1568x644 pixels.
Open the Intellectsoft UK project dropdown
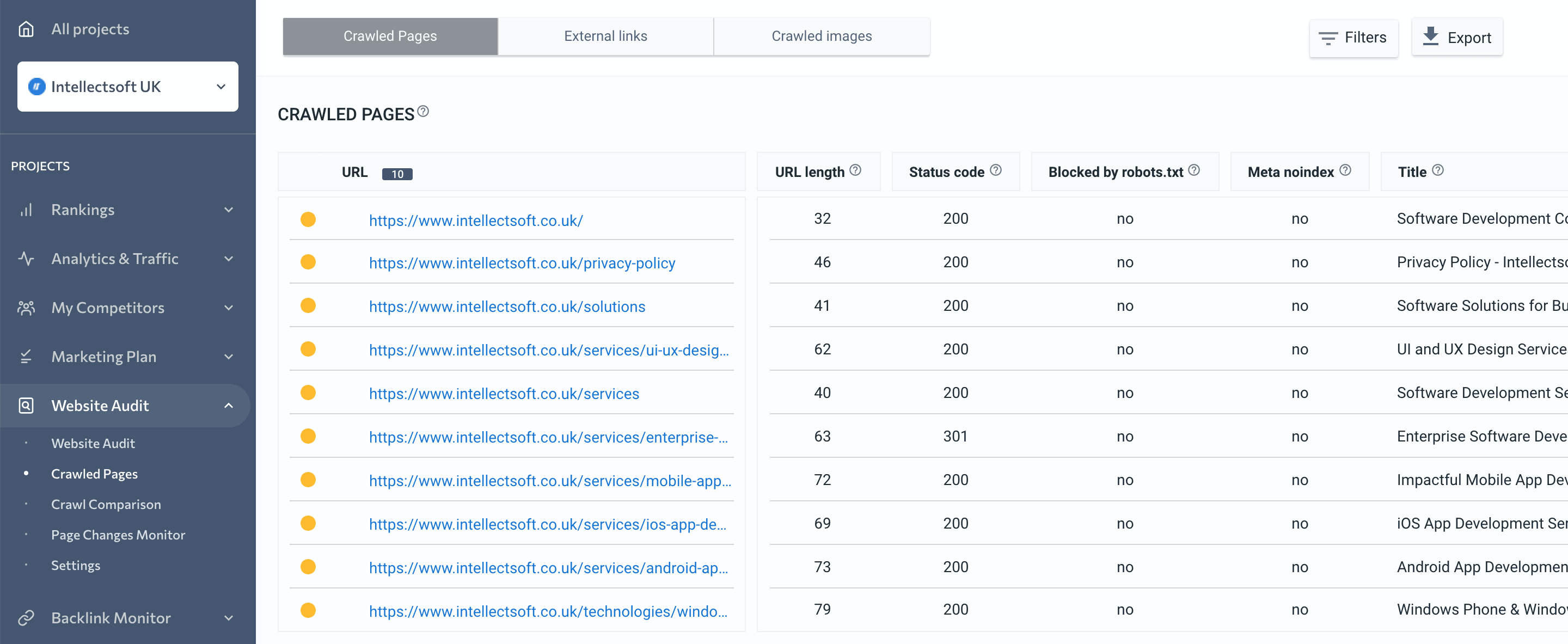[x=128, y=87]
